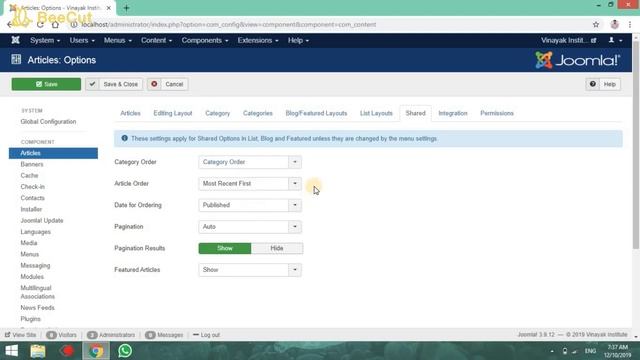
Task: Open the Chrome three-dot menu
Action: click(x=630, y=24)
